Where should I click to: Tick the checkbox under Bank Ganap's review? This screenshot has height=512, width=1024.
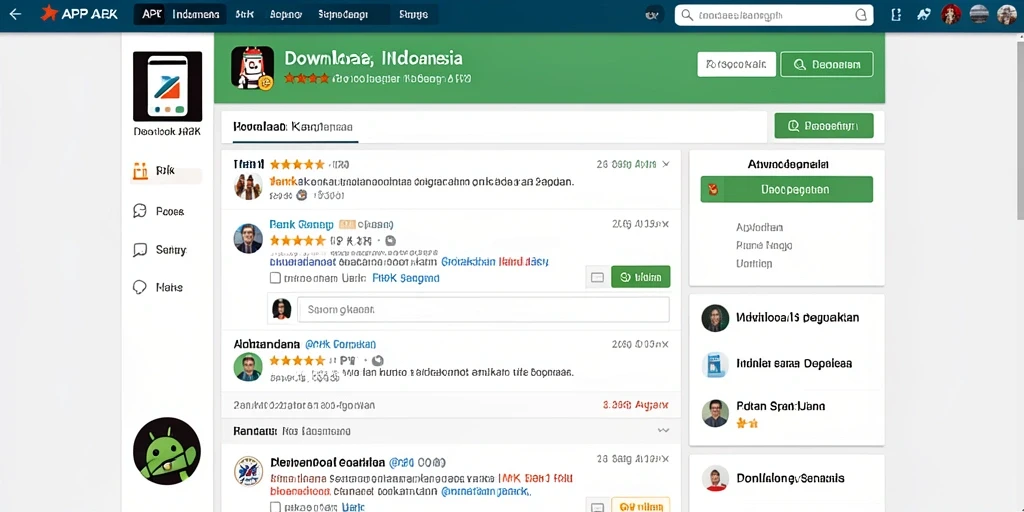[x=275, y=278]
